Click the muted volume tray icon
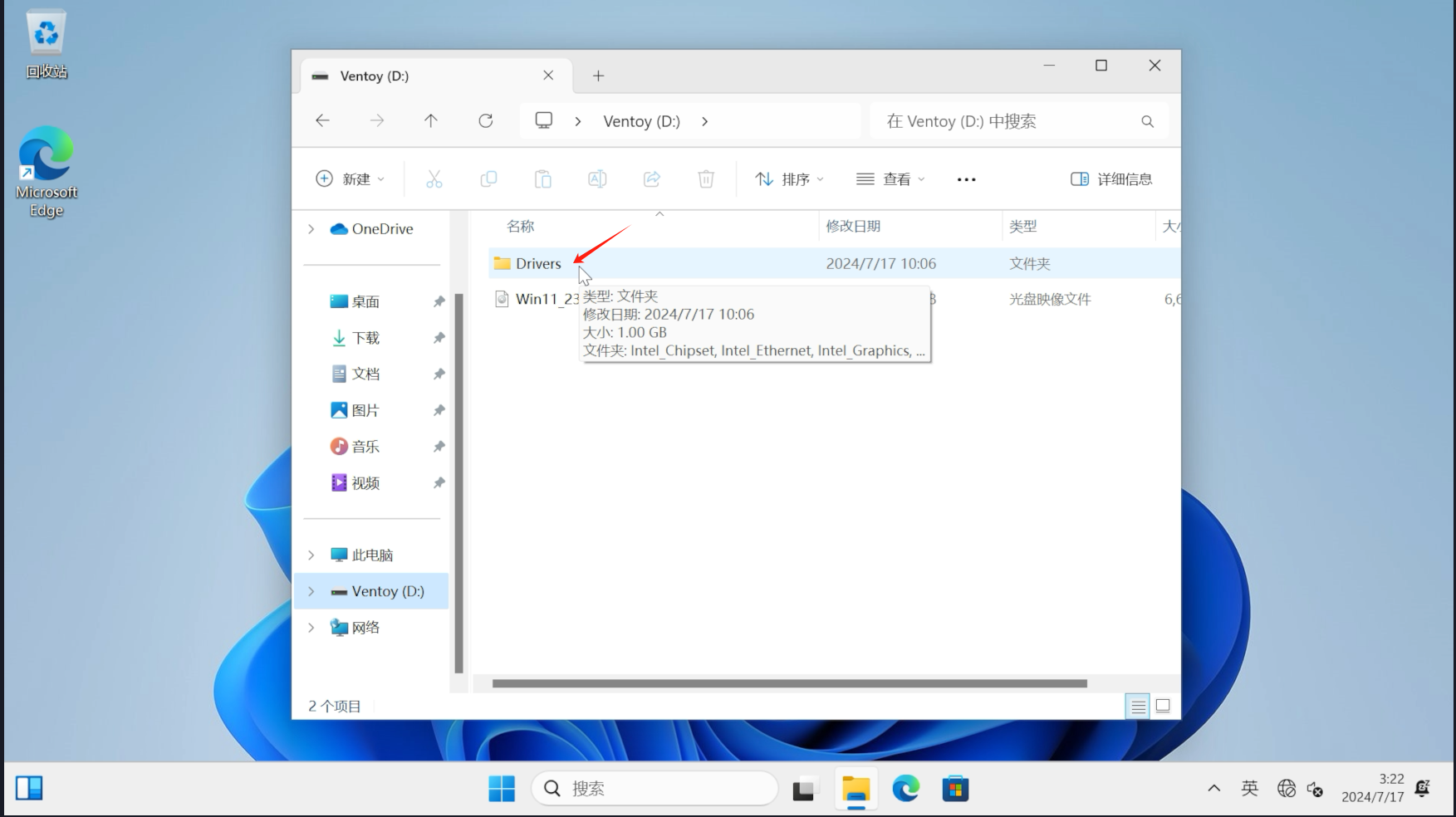 [x=1315, y=788]
